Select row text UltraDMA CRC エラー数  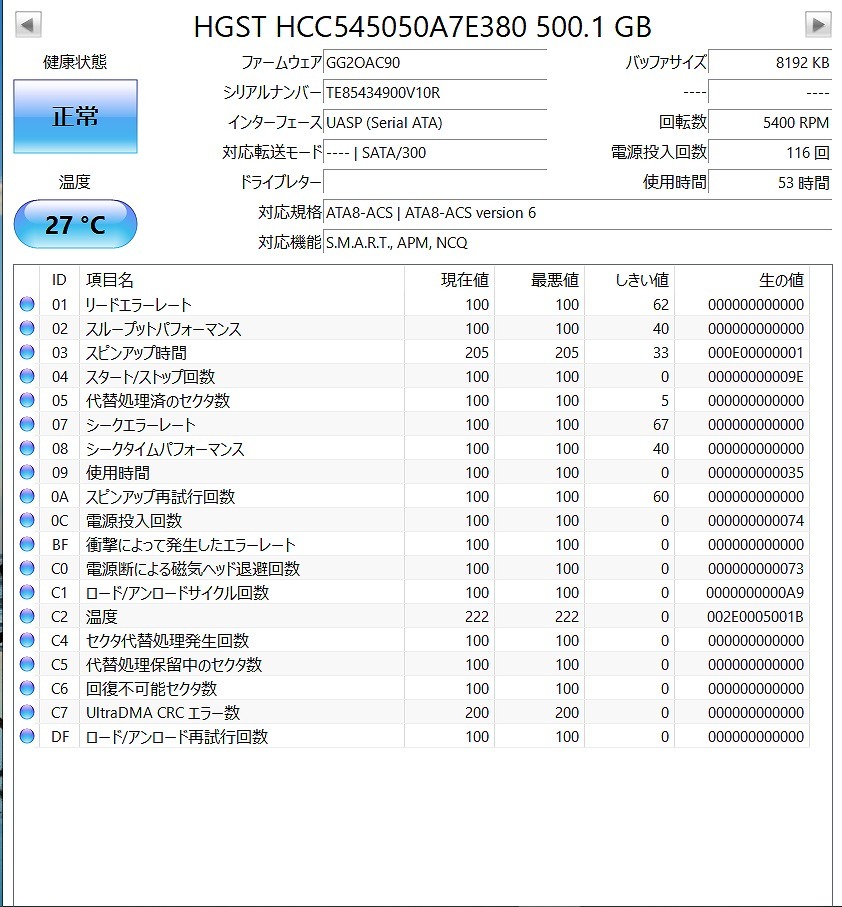pyautogui.click(x=163, y=713)
